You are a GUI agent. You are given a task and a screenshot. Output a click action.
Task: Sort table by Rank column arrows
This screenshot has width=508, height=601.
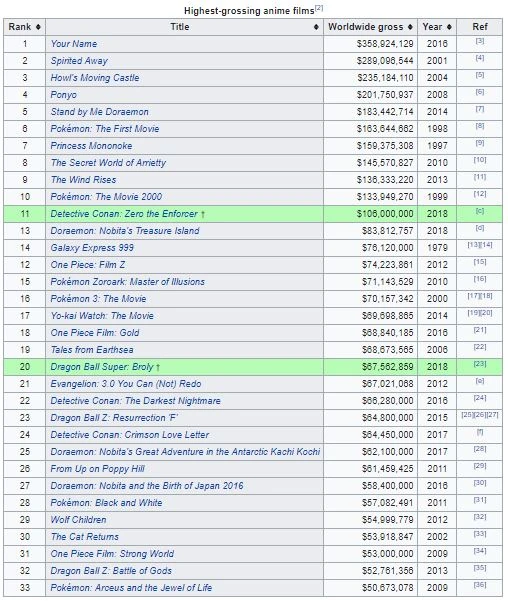tap(38, 27)
